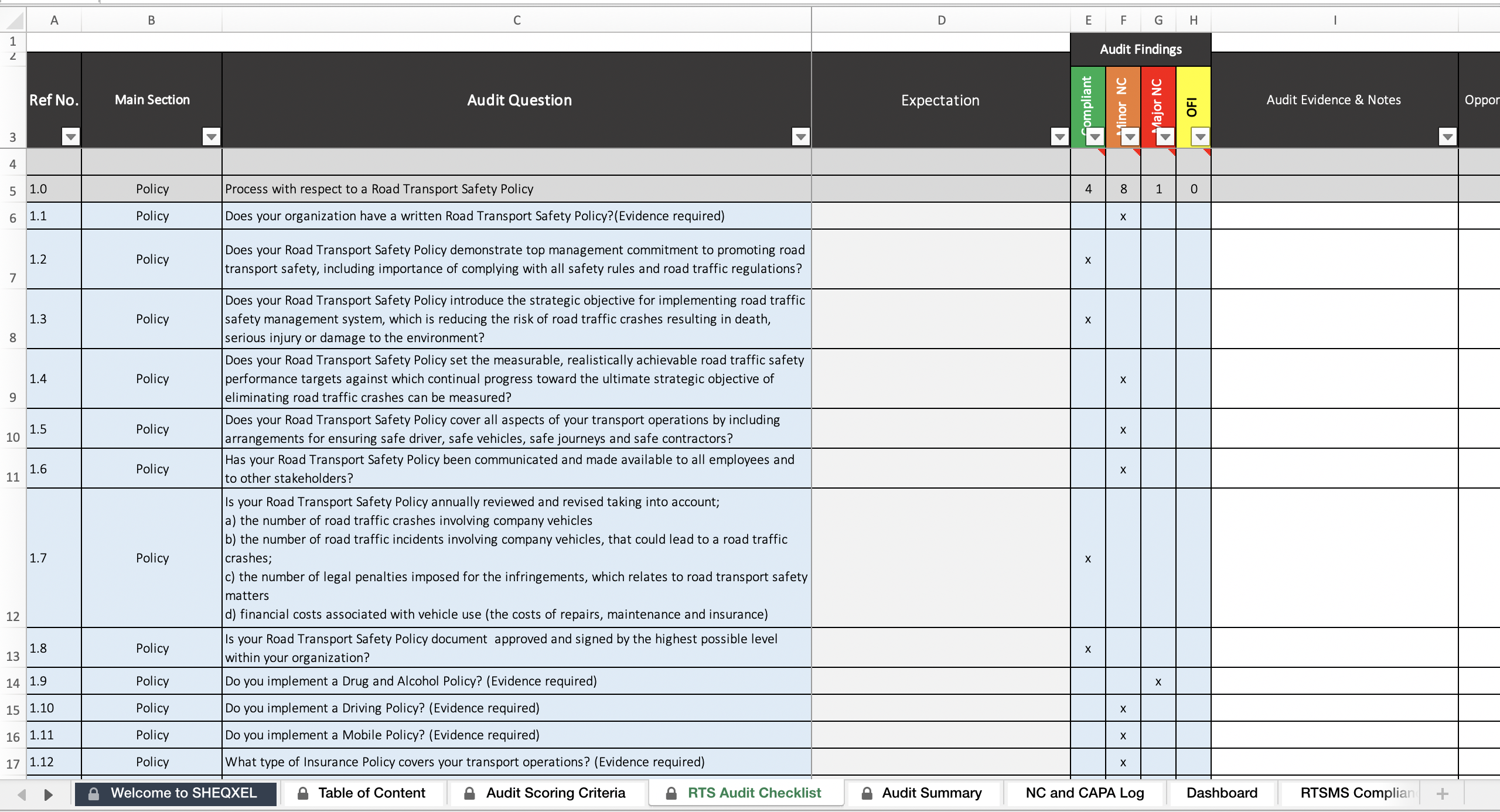Open the OFI column filter dropdown
1500x812 pixels.
(x=1200, y=137)
